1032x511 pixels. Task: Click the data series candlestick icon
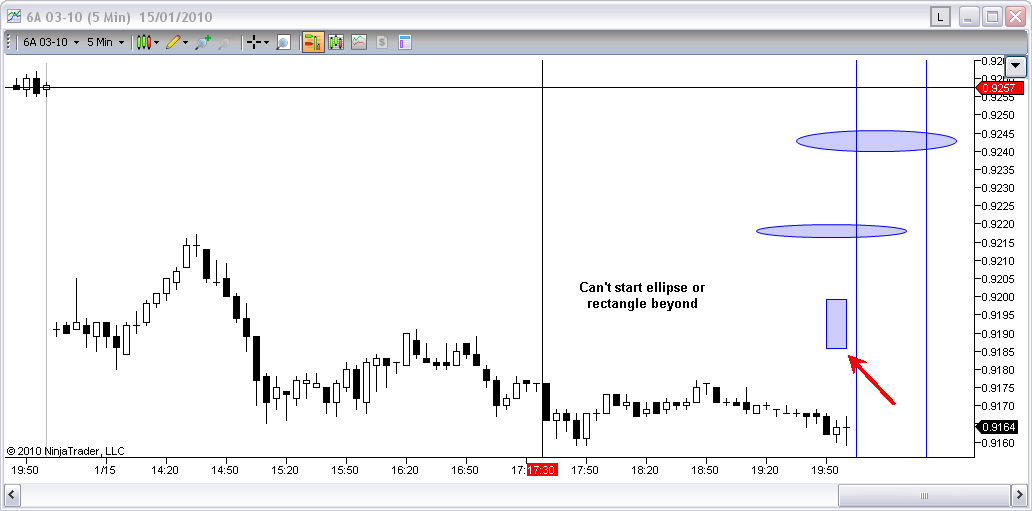336,42
